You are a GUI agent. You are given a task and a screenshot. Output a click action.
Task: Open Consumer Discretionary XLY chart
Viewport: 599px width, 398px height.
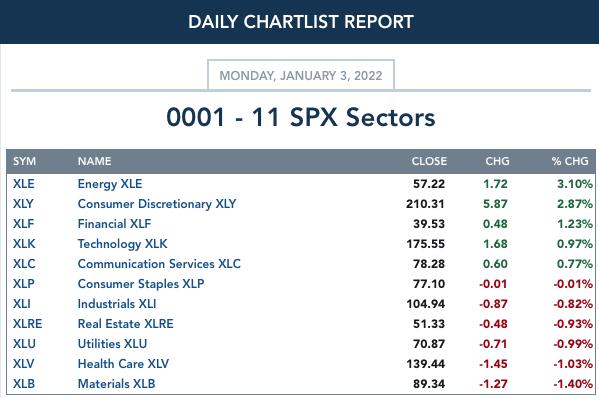(x=157, y=204)
